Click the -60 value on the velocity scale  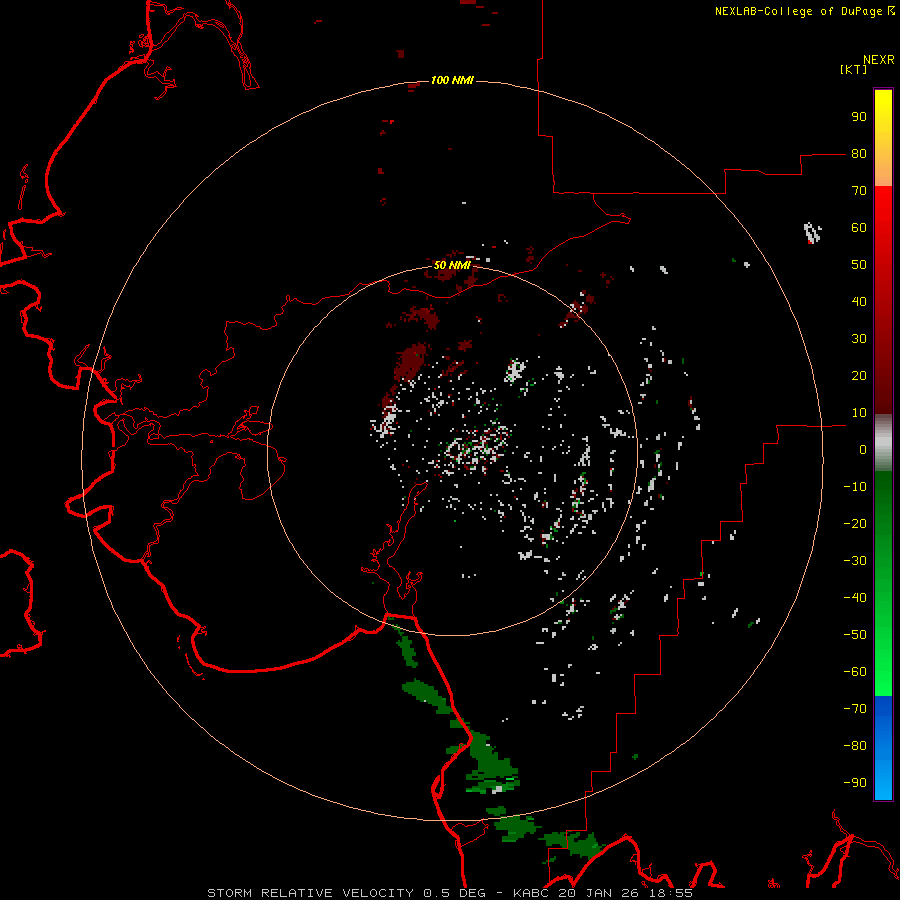(855, 672)
